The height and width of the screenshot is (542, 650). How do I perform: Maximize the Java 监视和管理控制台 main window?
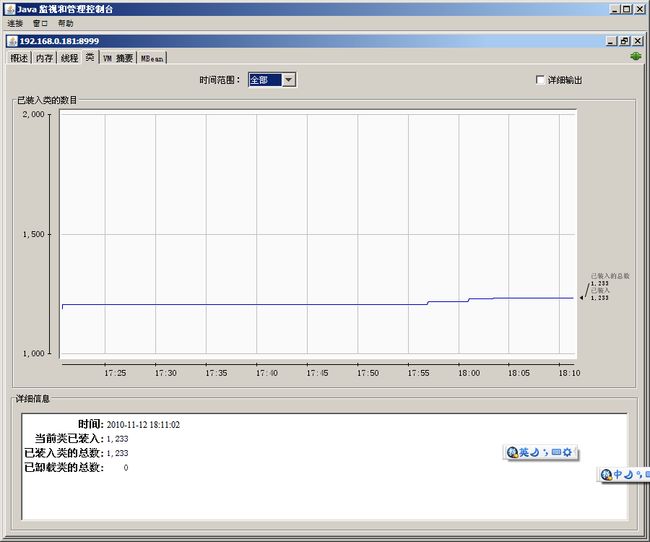click(627, 9)
